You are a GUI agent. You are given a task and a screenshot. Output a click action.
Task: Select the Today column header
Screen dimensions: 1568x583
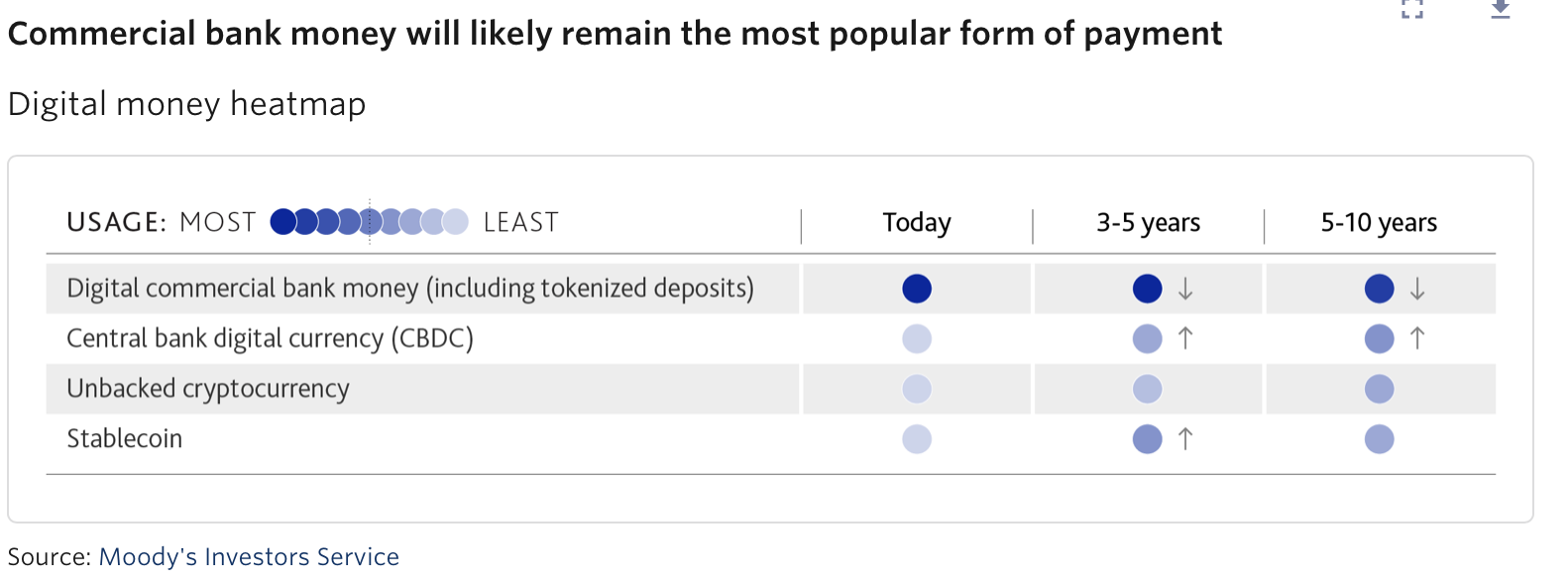pyautogui.click(x=917, y=223)
